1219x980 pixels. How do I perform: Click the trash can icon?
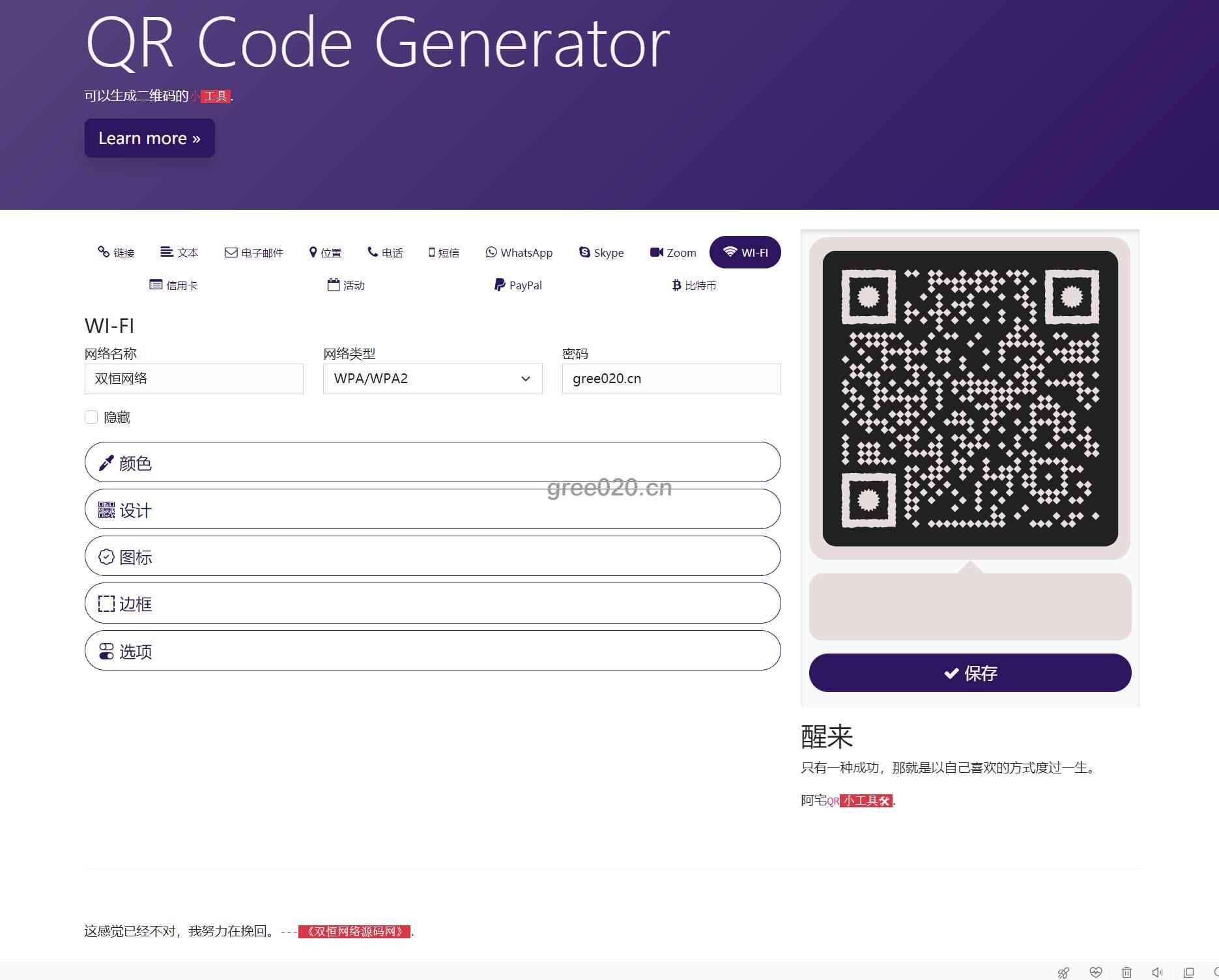tap(1126, 972)
